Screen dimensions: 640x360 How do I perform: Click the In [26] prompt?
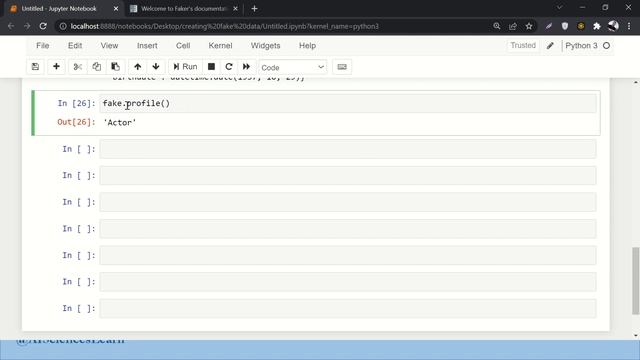[x=76, y=103]
